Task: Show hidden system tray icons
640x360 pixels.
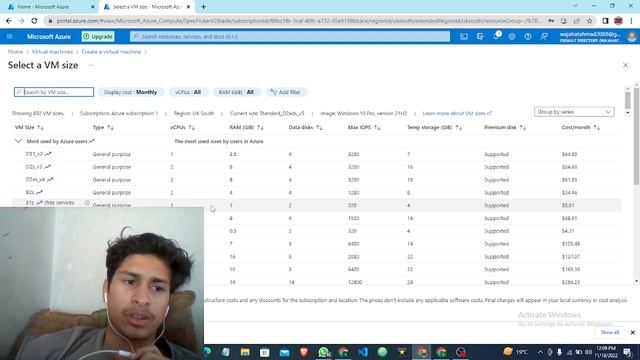Action: pos(540,352)
